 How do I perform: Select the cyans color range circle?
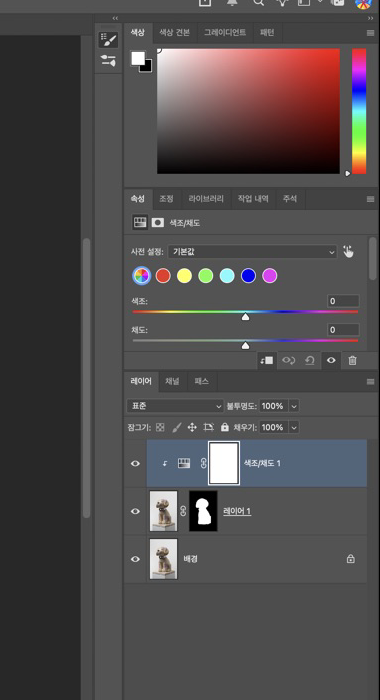tap(227, 275)
